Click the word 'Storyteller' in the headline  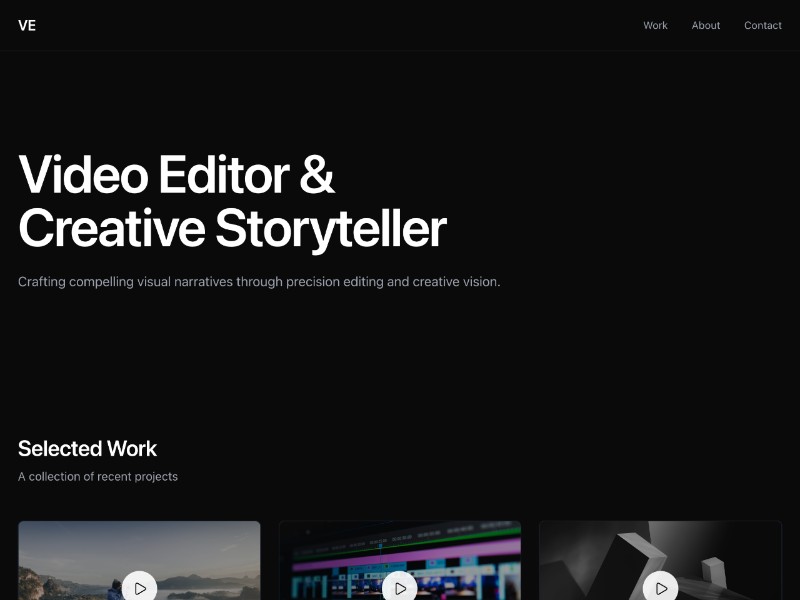pos(330,228)
